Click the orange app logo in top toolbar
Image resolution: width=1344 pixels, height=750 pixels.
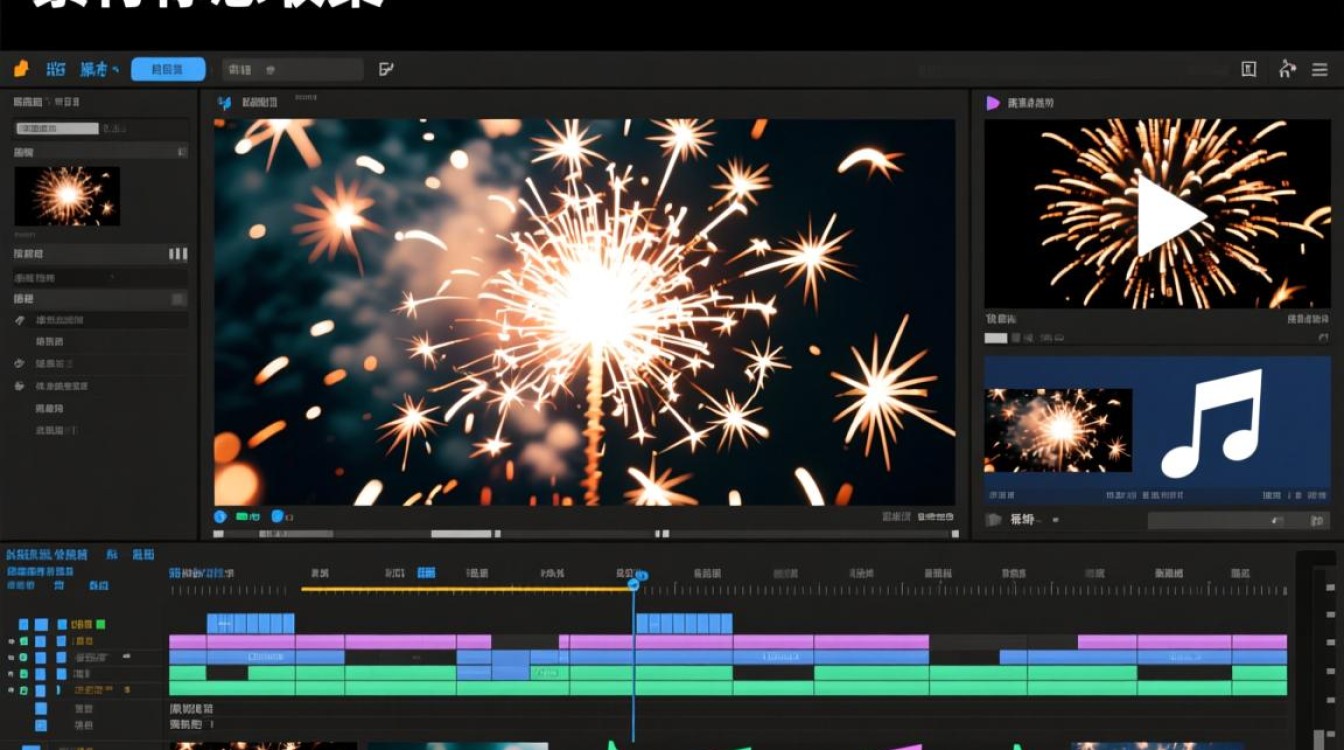point(21,69)
